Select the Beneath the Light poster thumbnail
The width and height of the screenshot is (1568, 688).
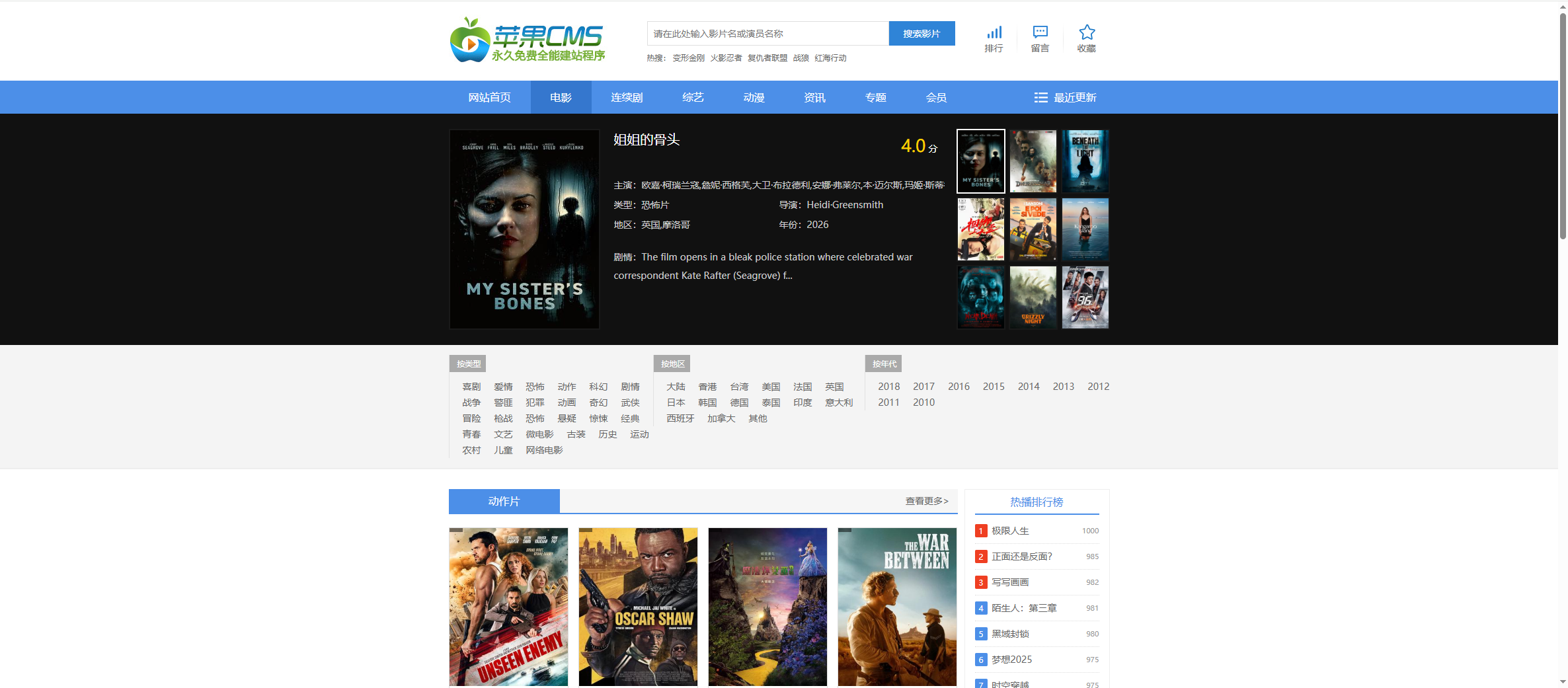tap(1085, 161)
